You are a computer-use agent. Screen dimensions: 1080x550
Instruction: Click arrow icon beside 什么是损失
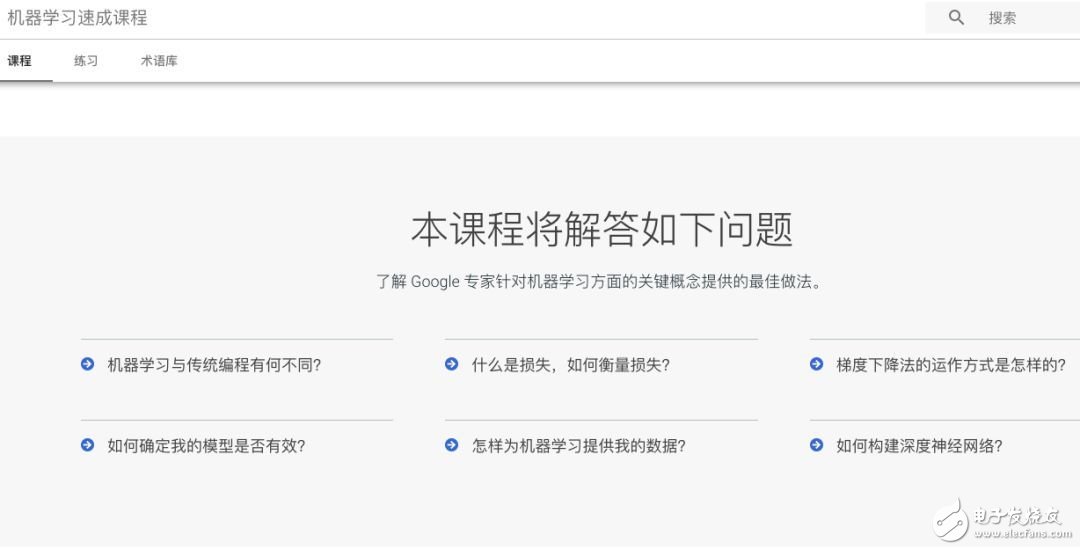pyautogui.click(x=452, y=365)
